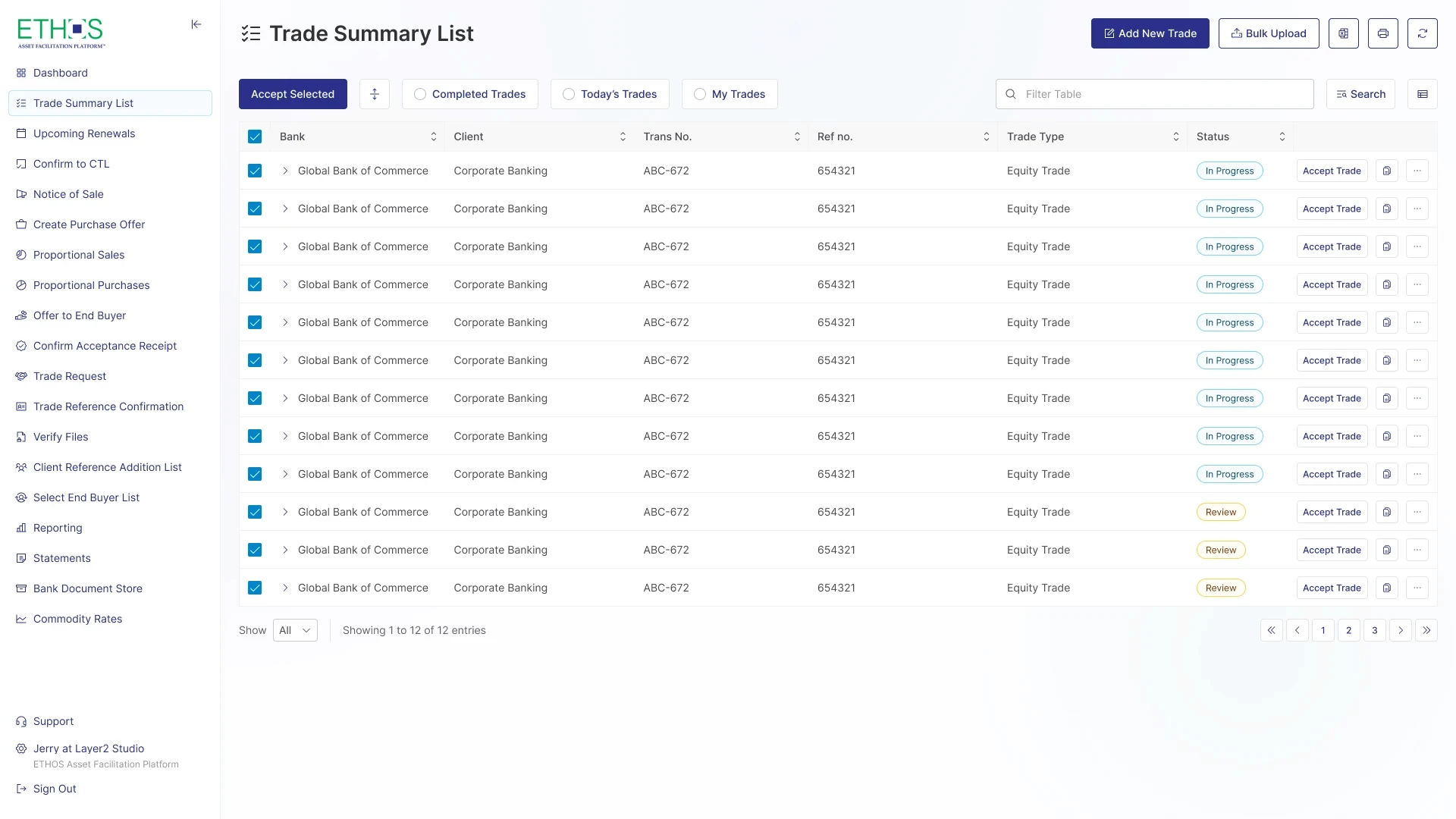The image size is (1456, 819).
Task: Click the refresh icon button
Action: click(x=1422, y=33)
